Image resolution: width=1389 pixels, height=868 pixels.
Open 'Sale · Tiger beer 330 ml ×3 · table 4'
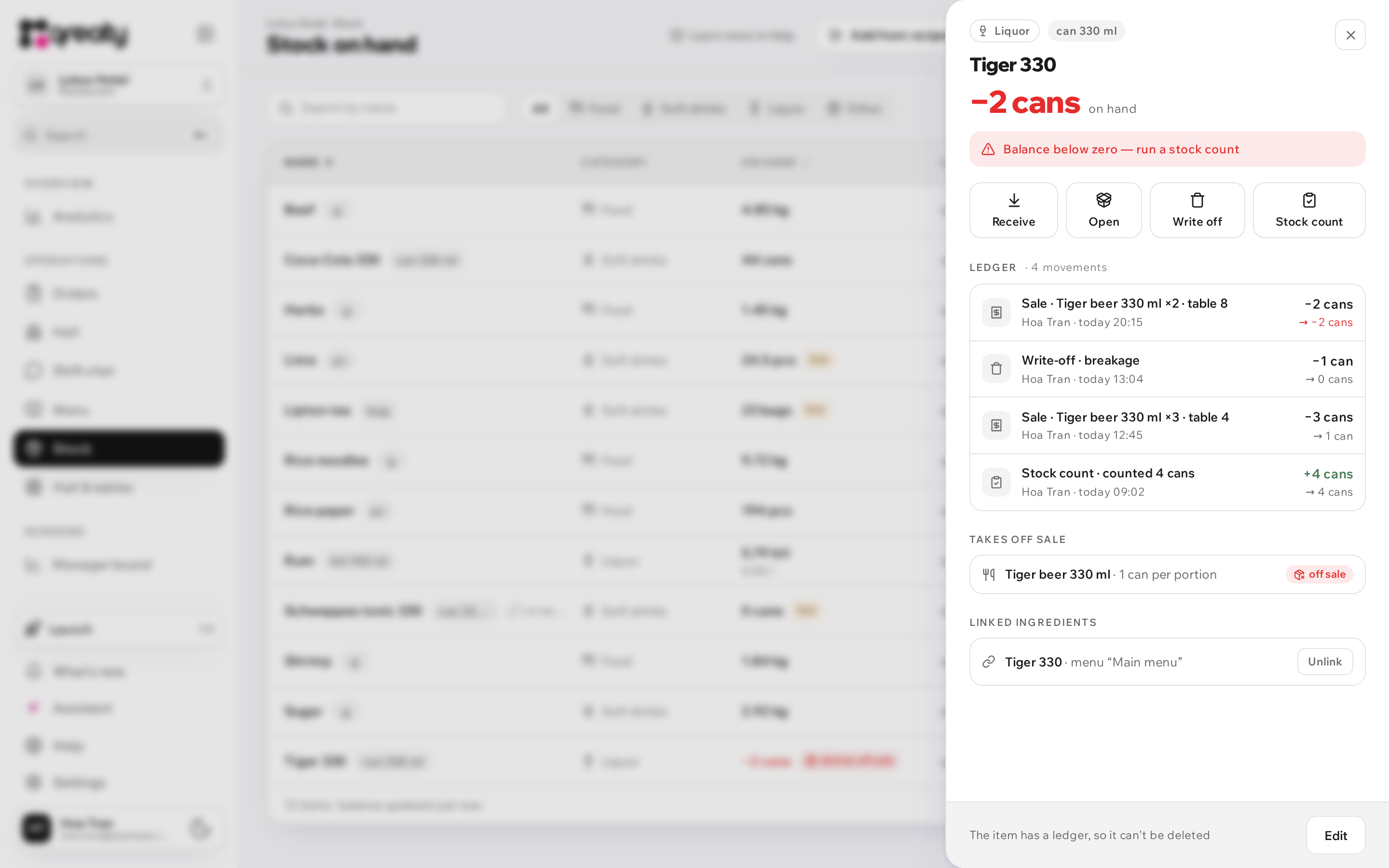1167,425
